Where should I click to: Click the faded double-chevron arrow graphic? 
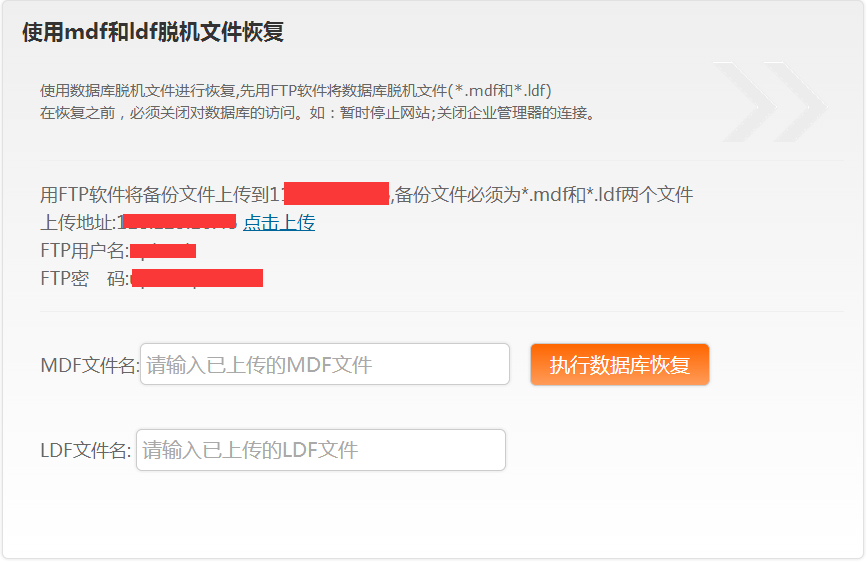click(769, 102)
